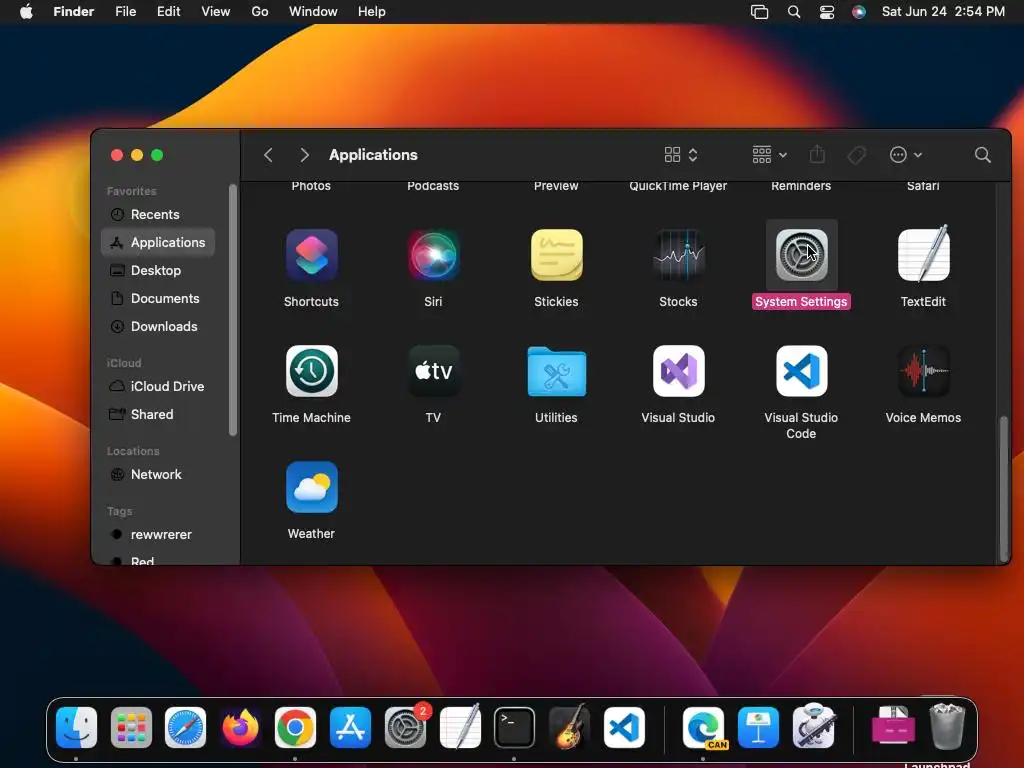Open the App Store from the Dock
Viewport: 1024px width, 768px height.
[350, 728]
